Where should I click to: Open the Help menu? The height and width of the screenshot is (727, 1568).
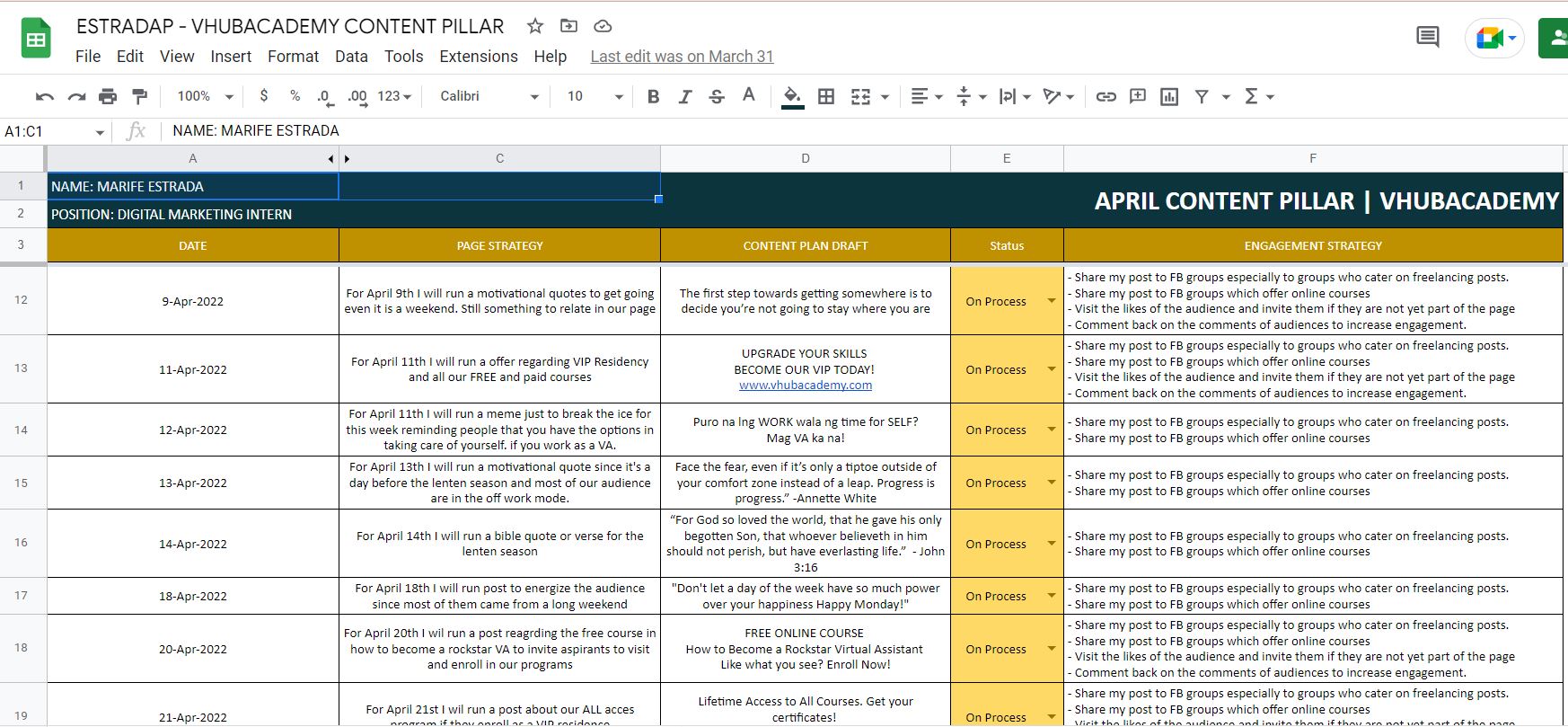coord(551,57)
